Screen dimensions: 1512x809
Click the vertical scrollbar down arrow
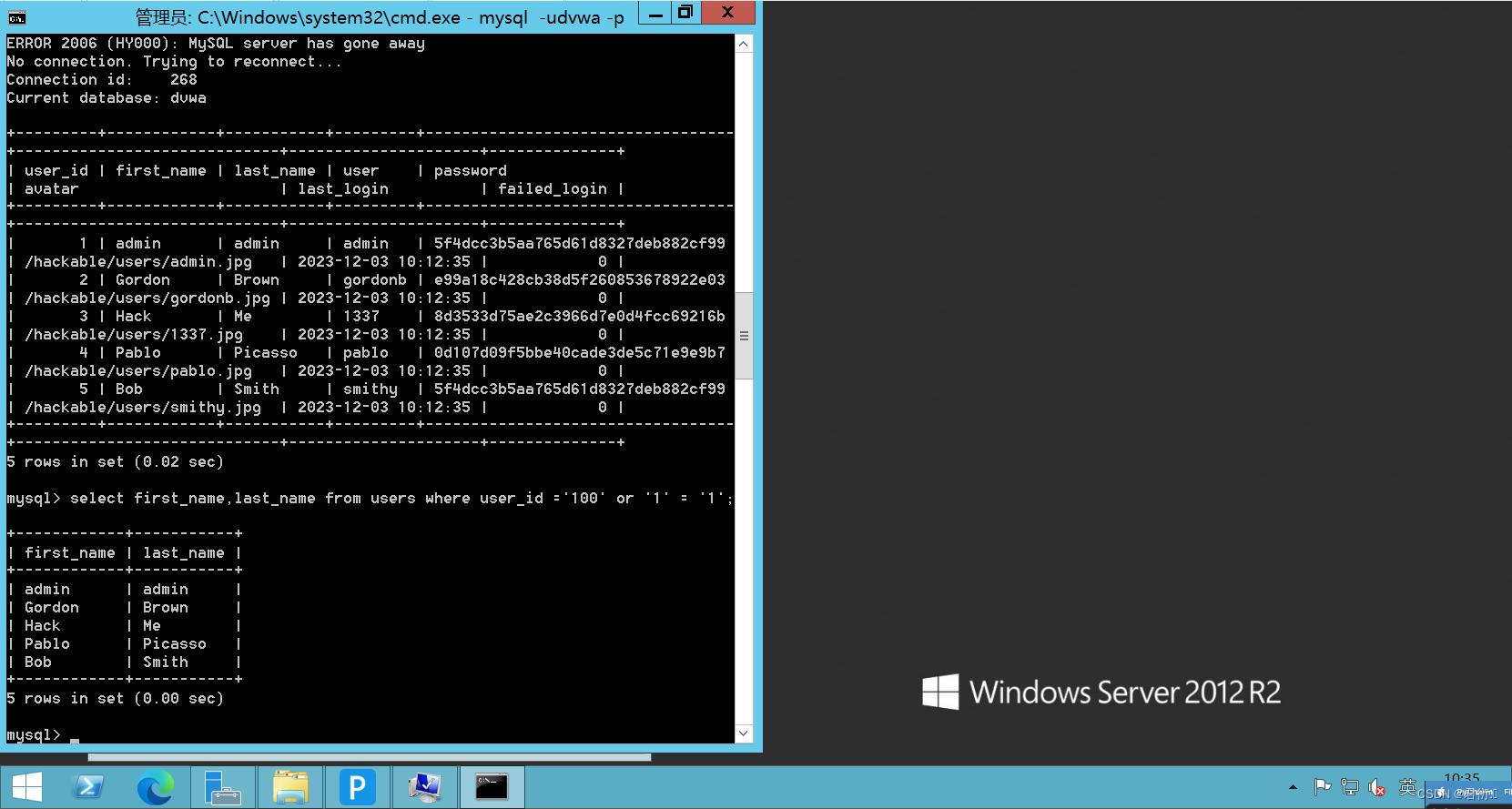(744, 733)
